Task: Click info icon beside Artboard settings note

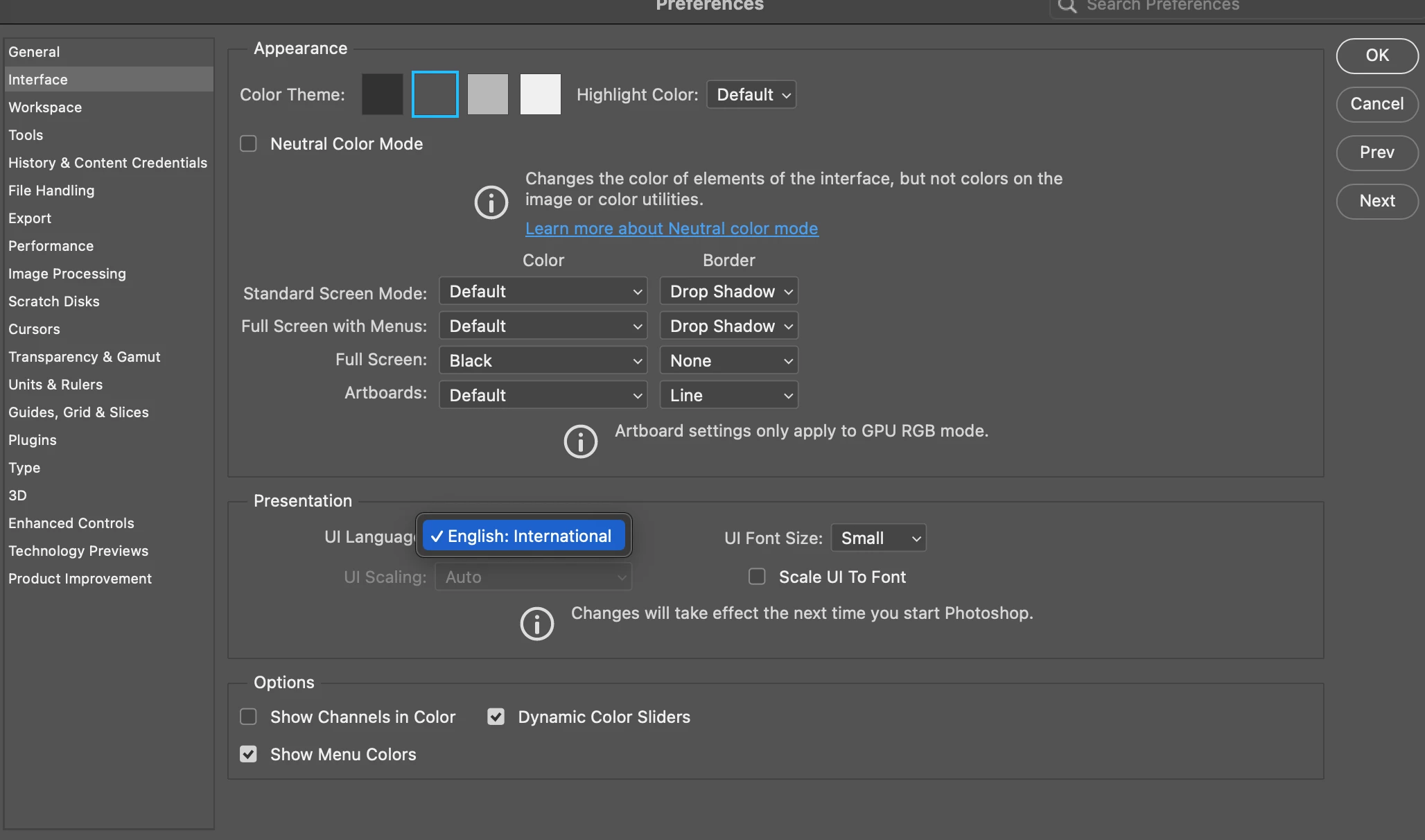Action: (x=580, y=441)
